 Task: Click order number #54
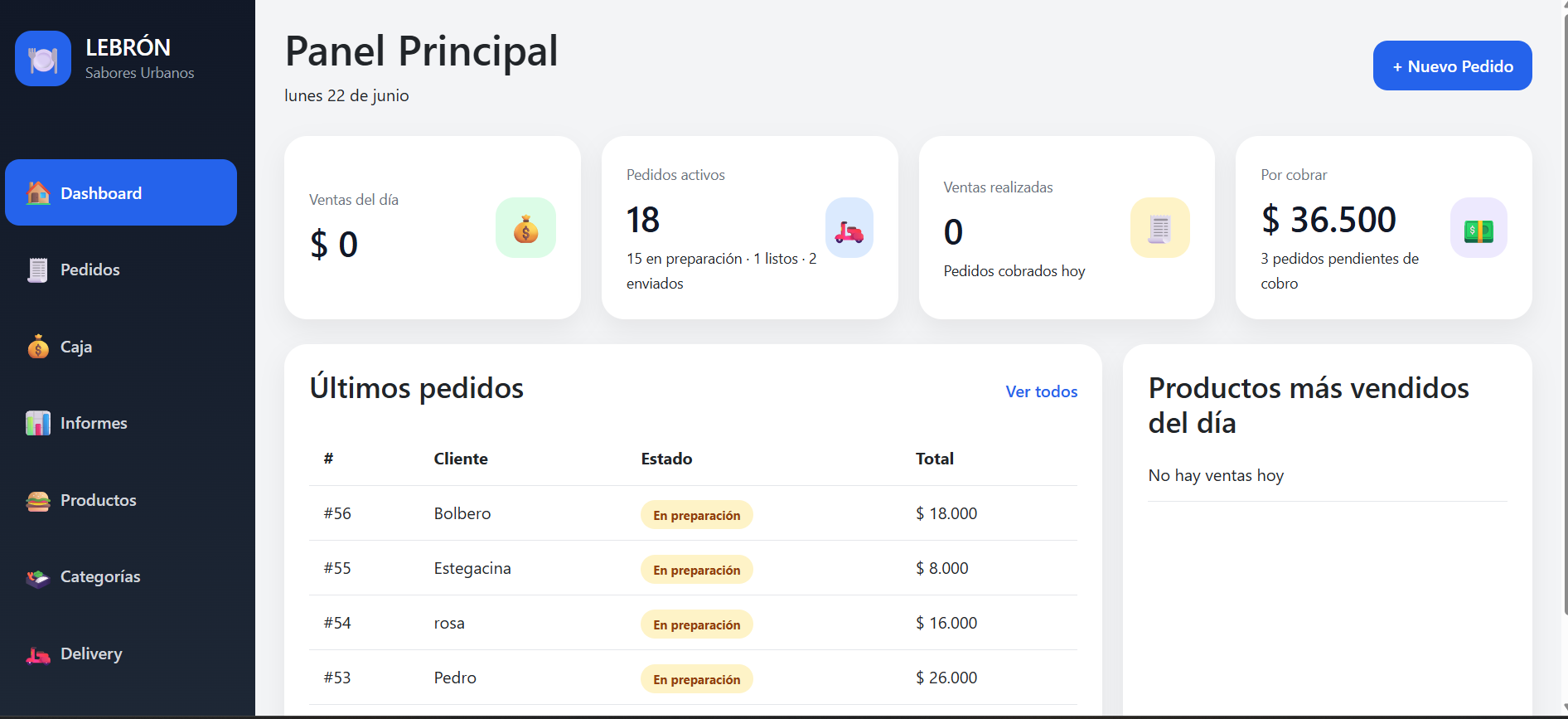(x=337, y=623)
